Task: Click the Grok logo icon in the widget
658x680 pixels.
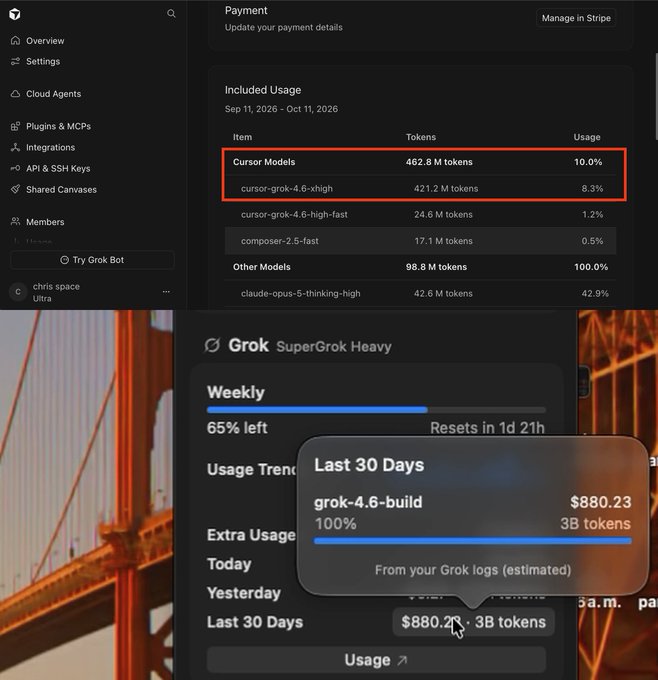Action: (212, 346)
